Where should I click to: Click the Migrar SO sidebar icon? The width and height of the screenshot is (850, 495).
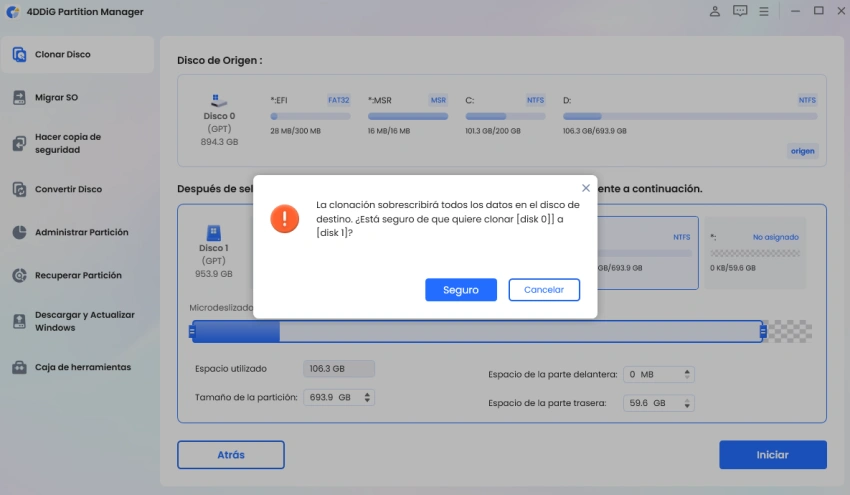point(20,98)
